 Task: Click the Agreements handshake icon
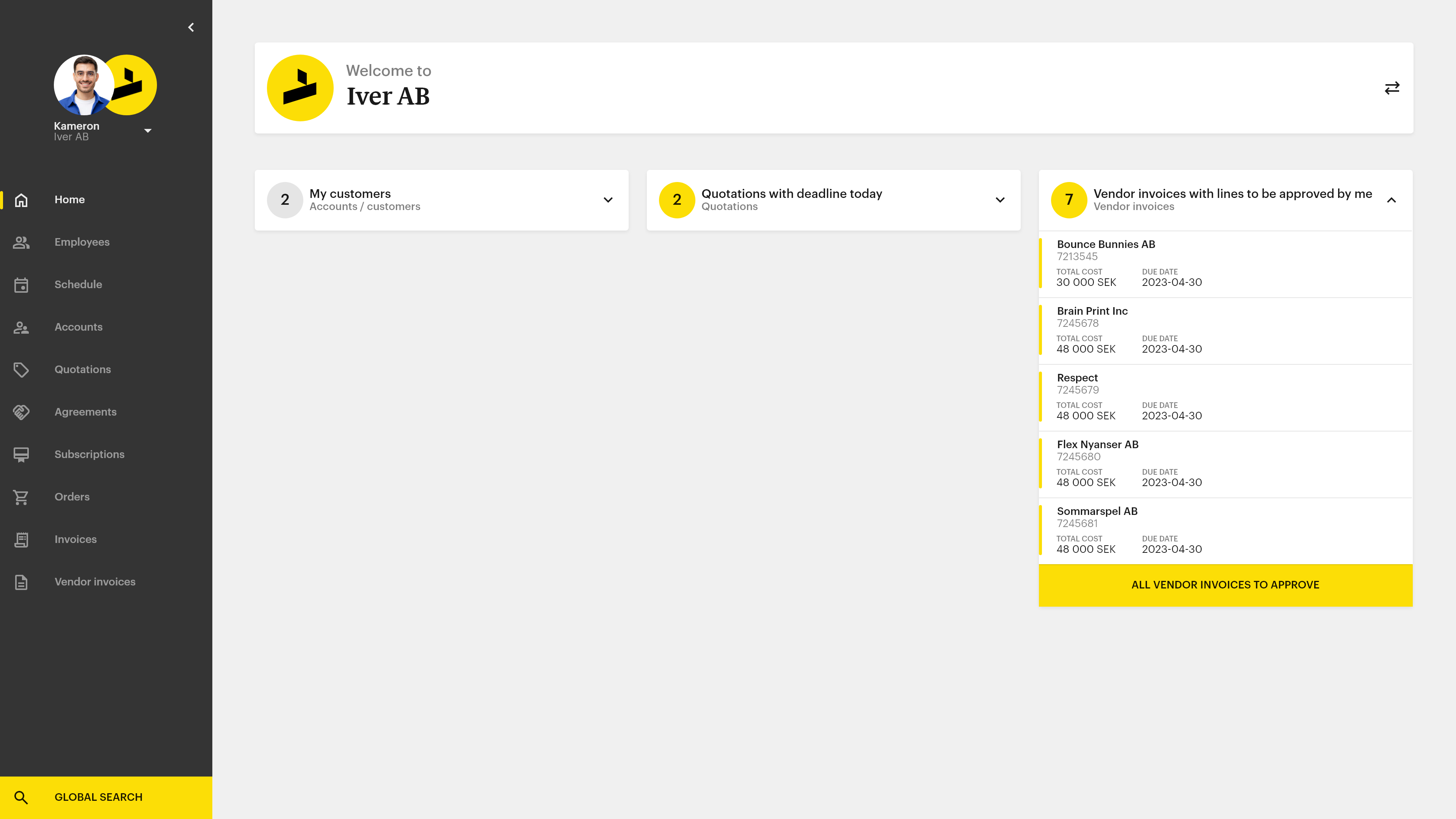click(21, 412)
